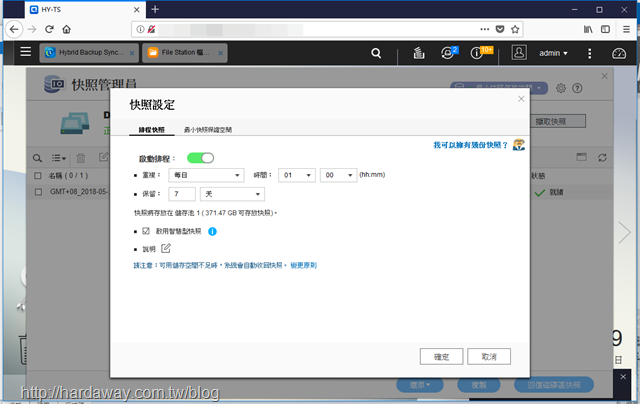Open the 天 retention unit dropdown

coord(232,194)
